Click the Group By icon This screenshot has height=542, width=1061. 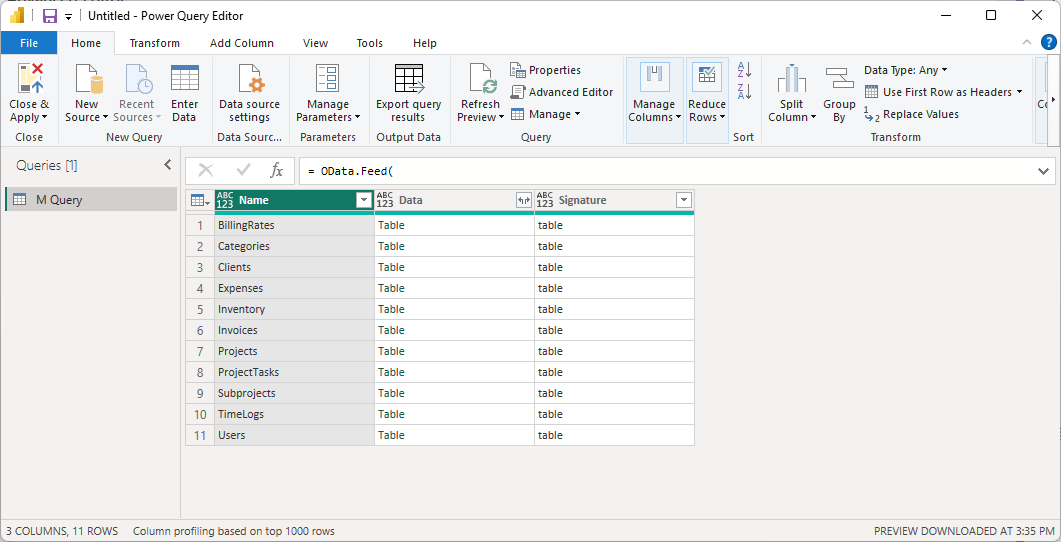click(840, 78)
